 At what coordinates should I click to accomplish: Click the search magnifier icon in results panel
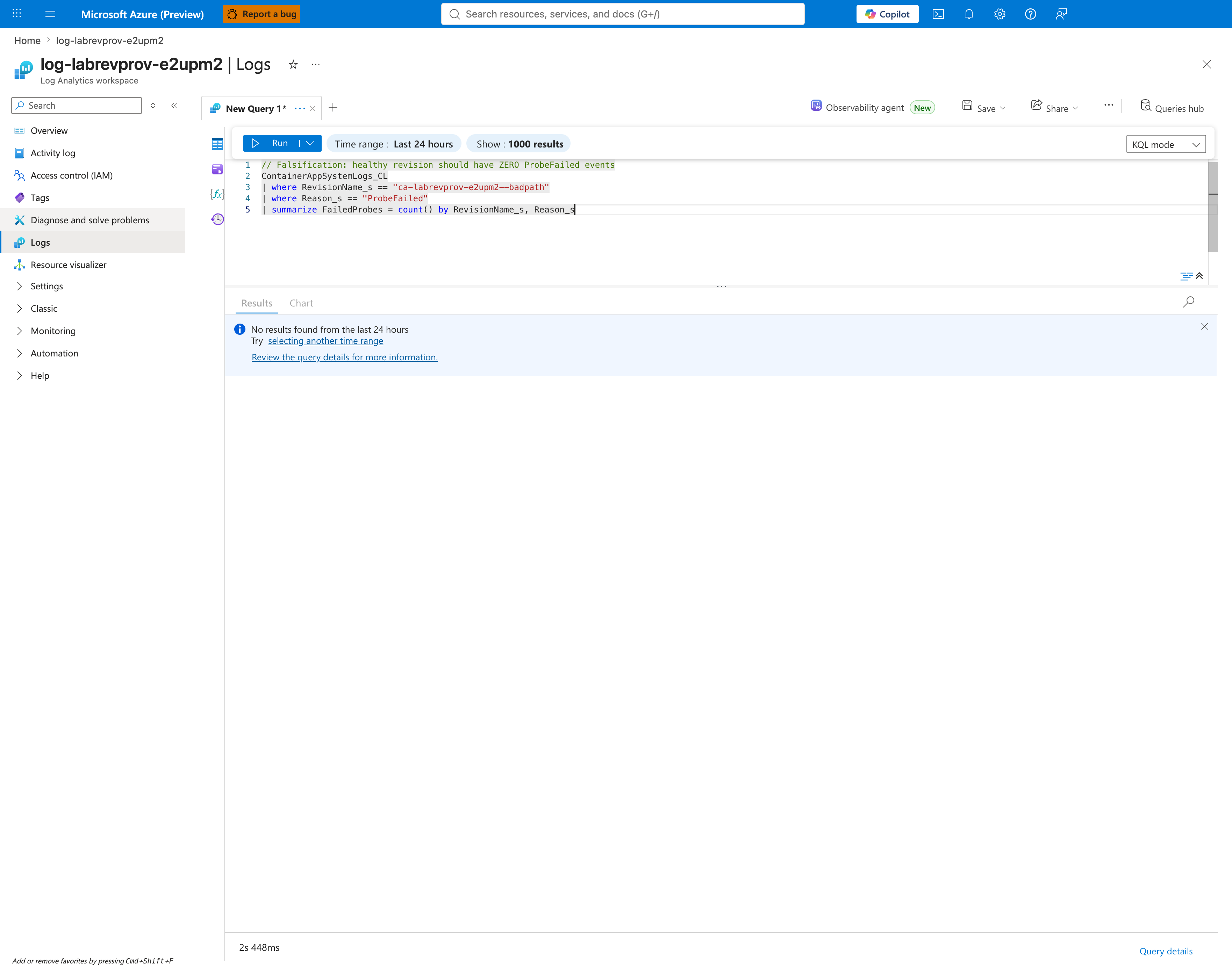click(1188, 302)
